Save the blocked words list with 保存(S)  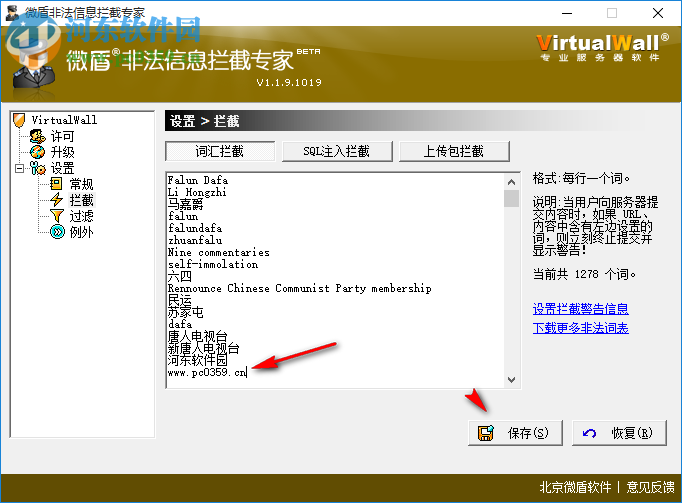[515, 433]
